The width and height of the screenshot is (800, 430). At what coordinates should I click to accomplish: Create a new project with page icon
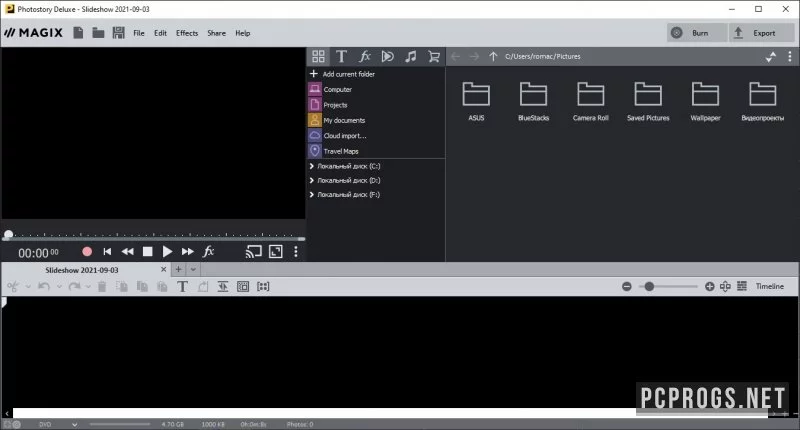[78, 33]
